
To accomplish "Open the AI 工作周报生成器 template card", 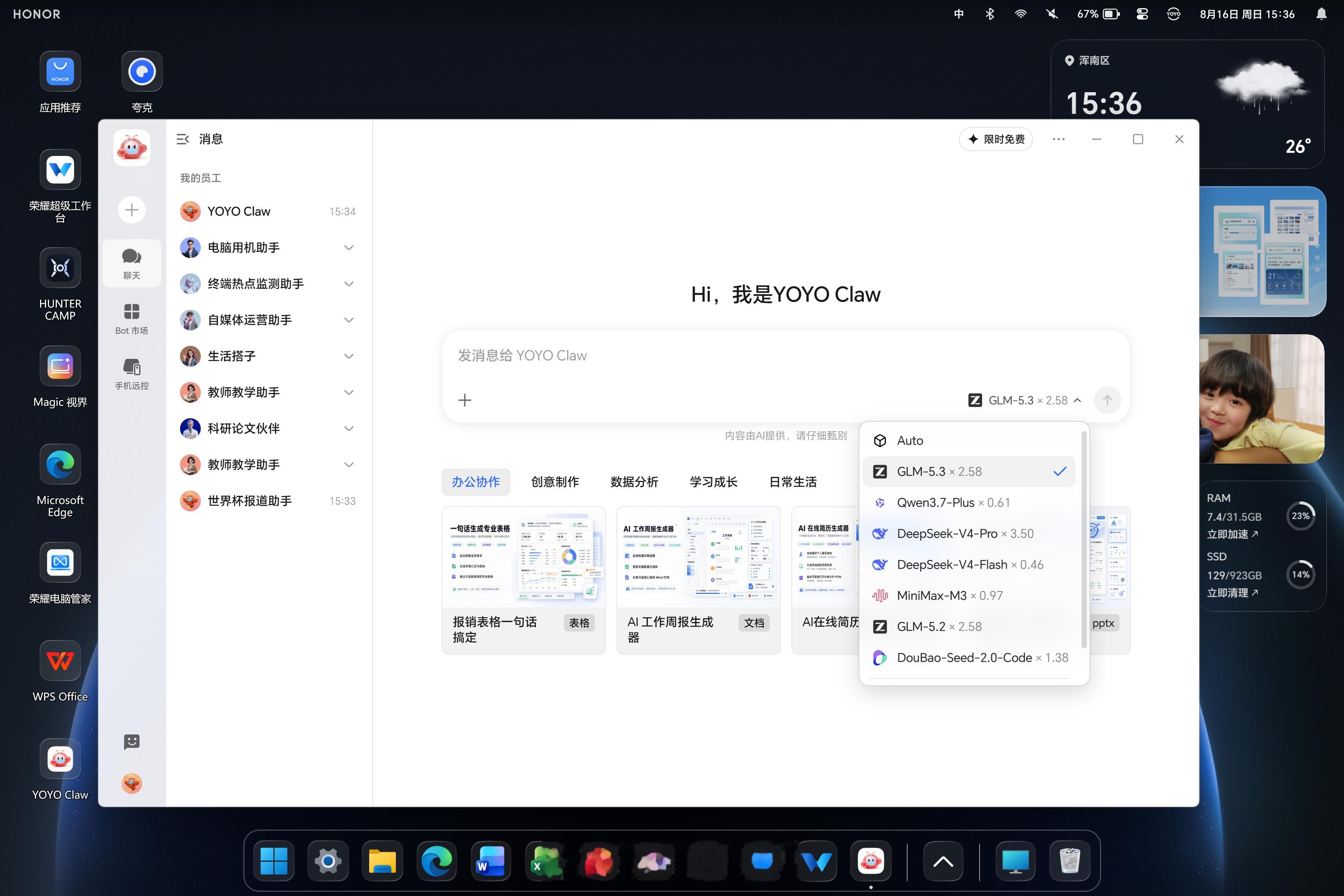I will 698,580.
